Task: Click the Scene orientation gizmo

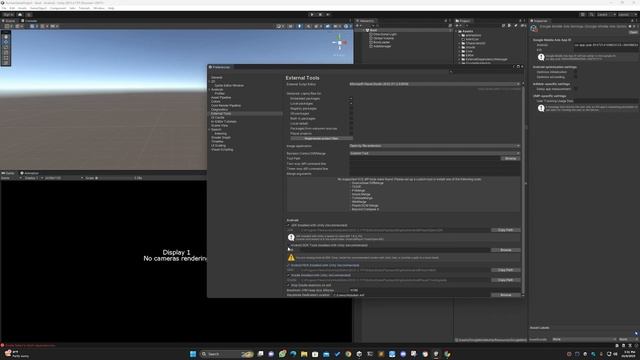Action: pos(339,43)
